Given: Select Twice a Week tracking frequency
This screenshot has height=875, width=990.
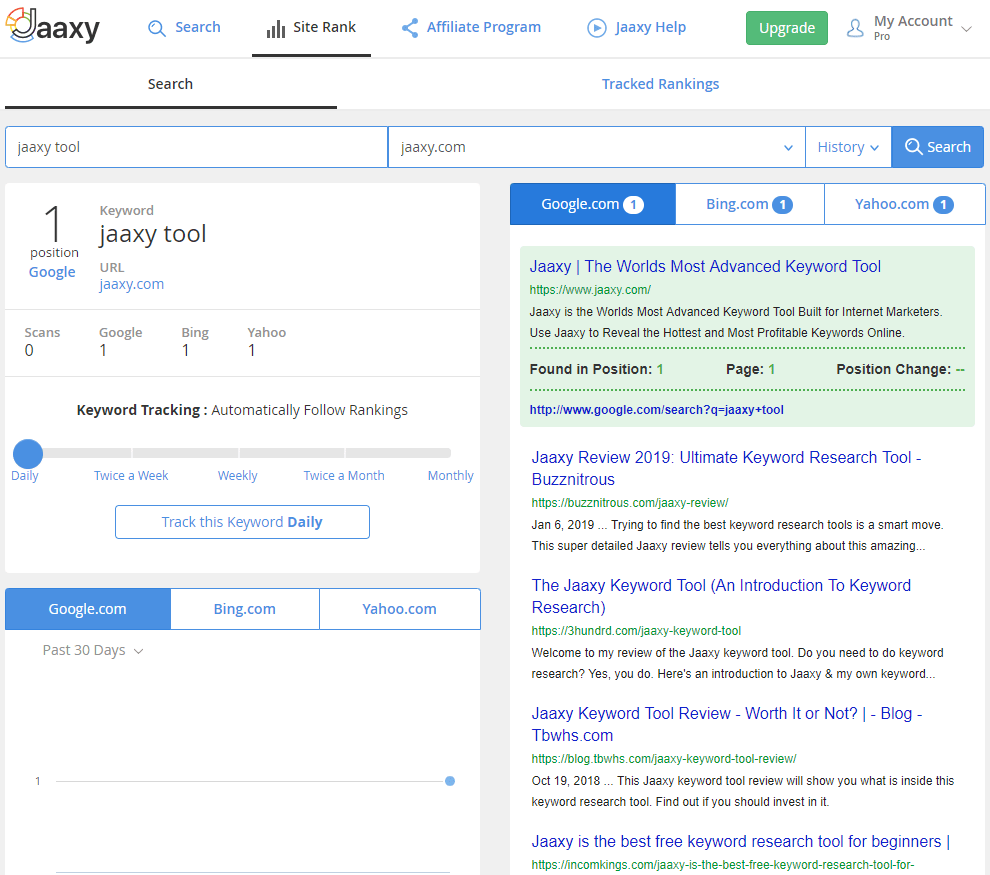Looking at the screenshot, I should [131, 475].
